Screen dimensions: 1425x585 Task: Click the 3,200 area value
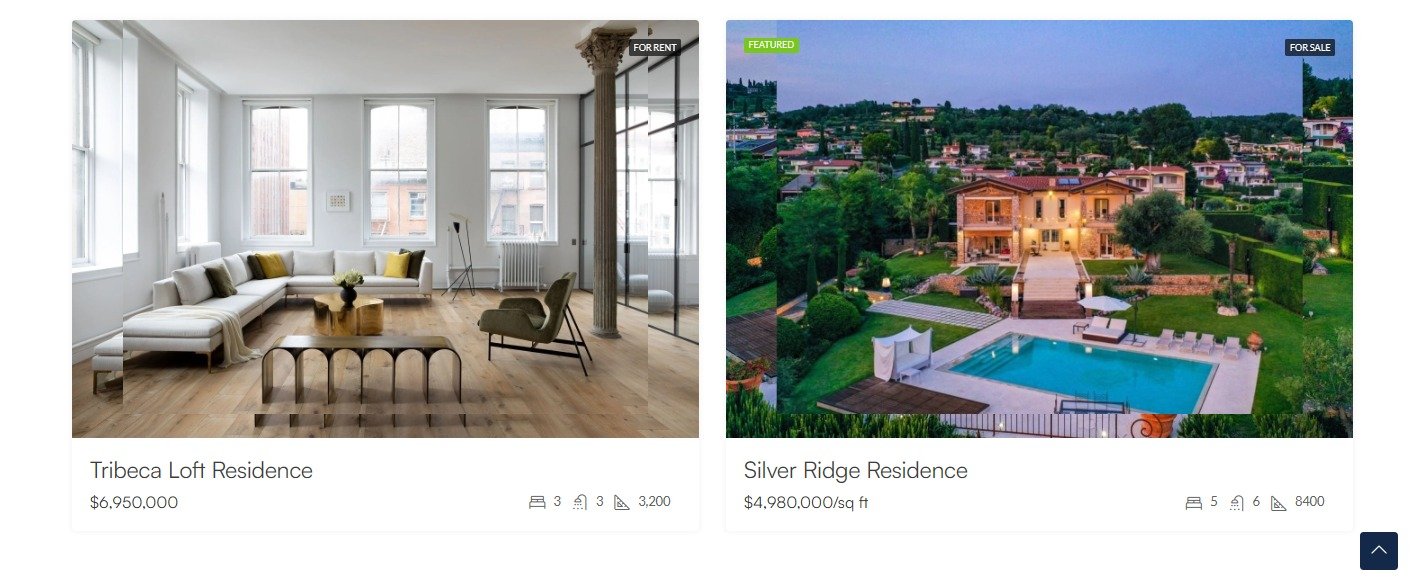[x=654, y=501]
